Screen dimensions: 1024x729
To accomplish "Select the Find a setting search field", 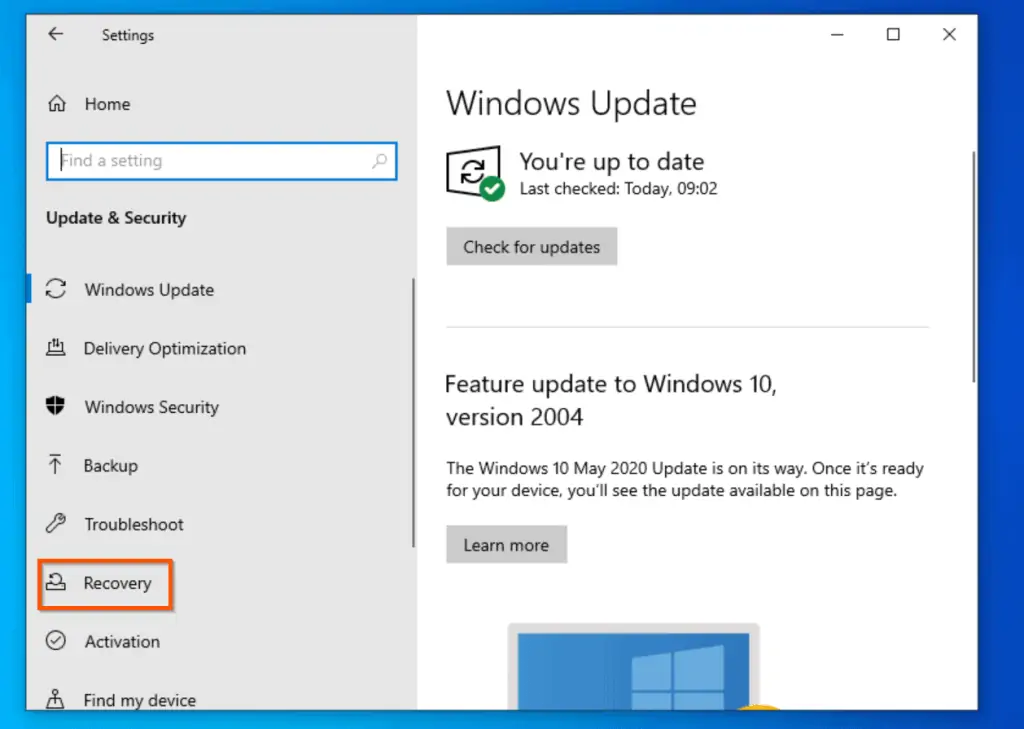I will coord(200,161).
